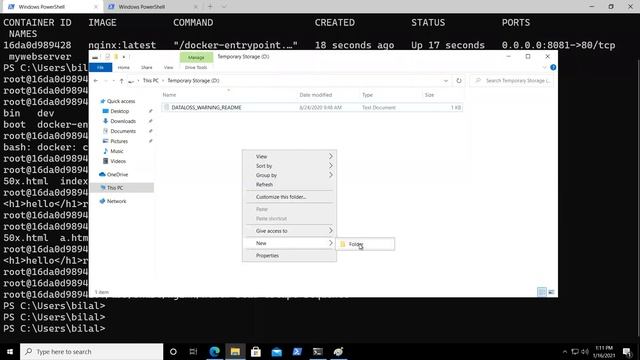Viewport: 640px width, 360px height.
Task: Open quick access toolbar customize dropdown
Action: pyautogui.click(x=124, y=57)
